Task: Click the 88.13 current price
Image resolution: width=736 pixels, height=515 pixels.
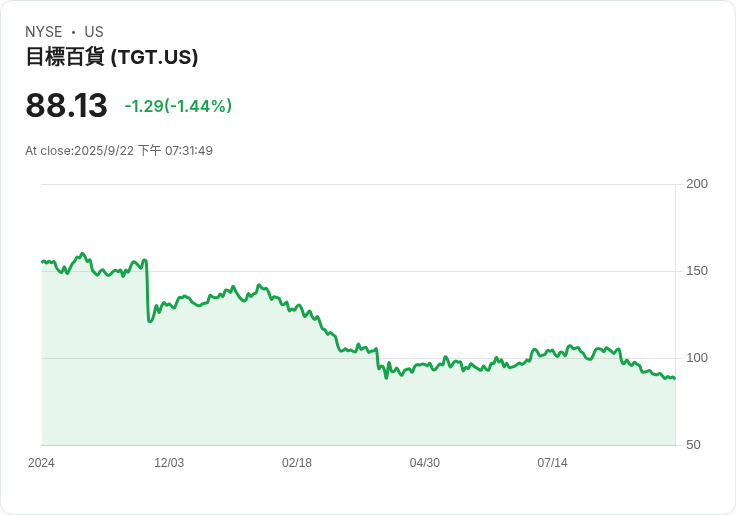Action: click(x=66, y=106)
